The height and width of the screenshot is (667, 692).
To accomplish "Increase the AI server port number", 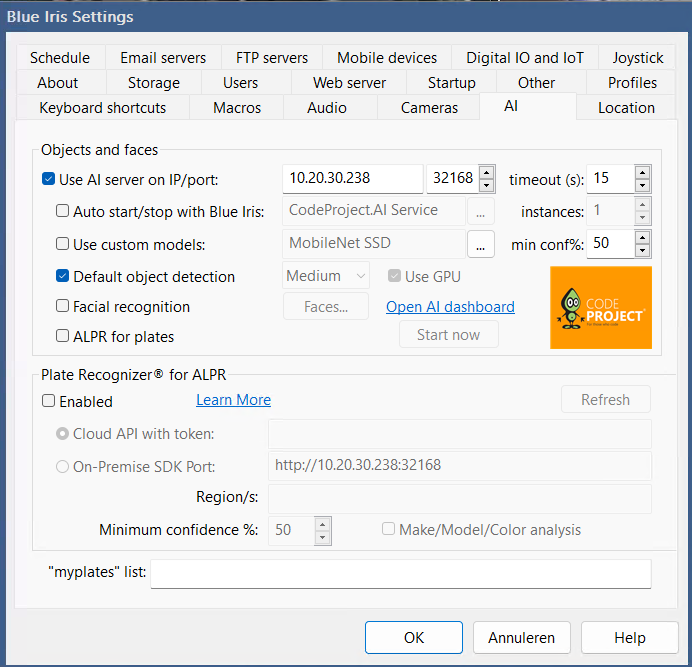I will pos(486,173).
